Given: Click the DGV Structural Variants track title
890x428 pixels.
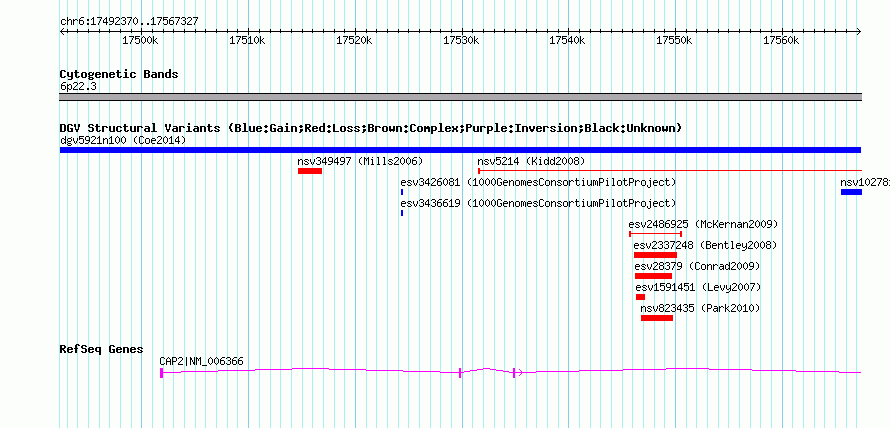Looking at the screenshot, I should tap(370, 128).
